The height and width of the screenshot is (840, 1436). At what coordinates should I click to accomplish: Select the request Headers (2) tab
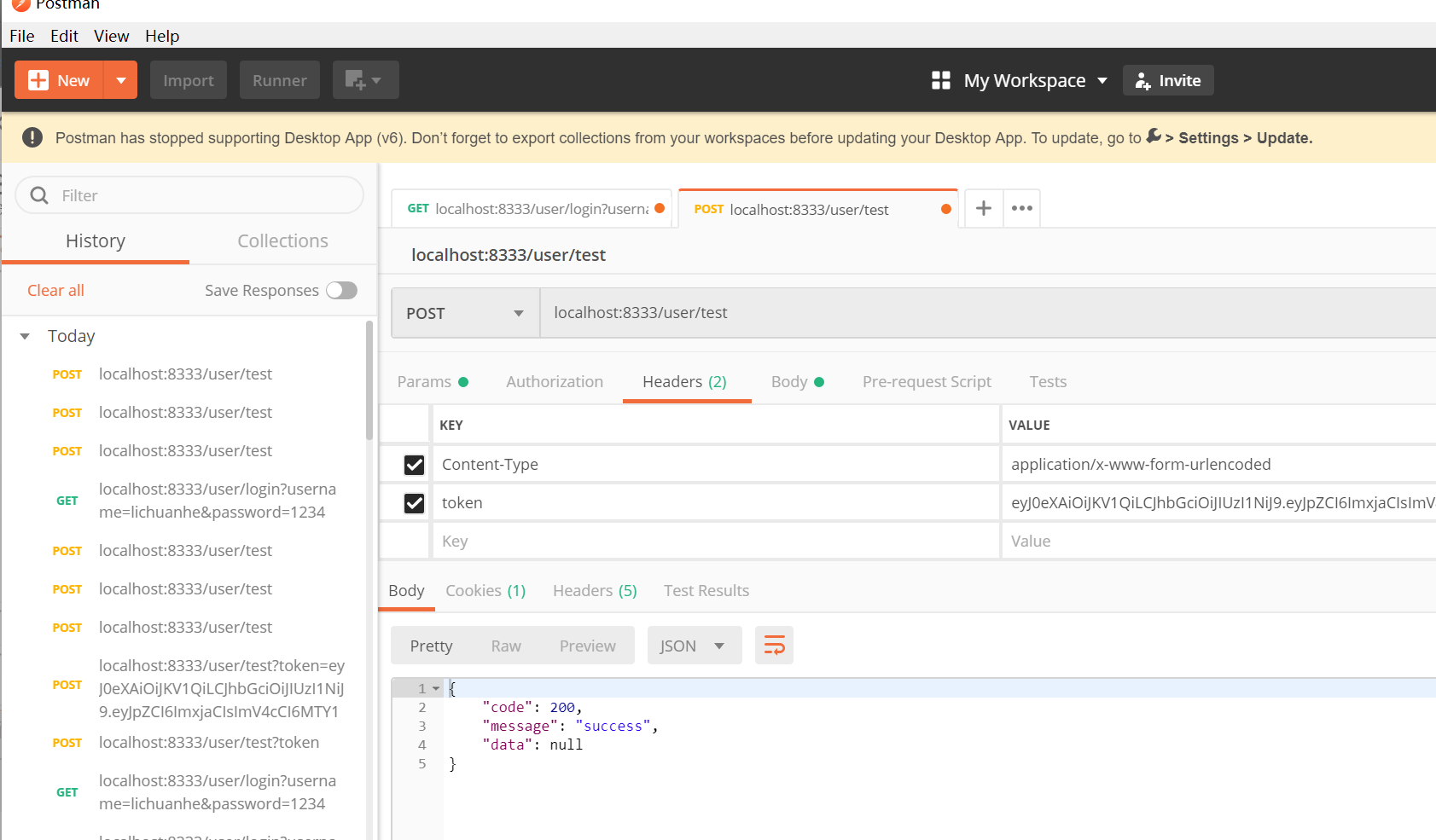click(685, 382)
